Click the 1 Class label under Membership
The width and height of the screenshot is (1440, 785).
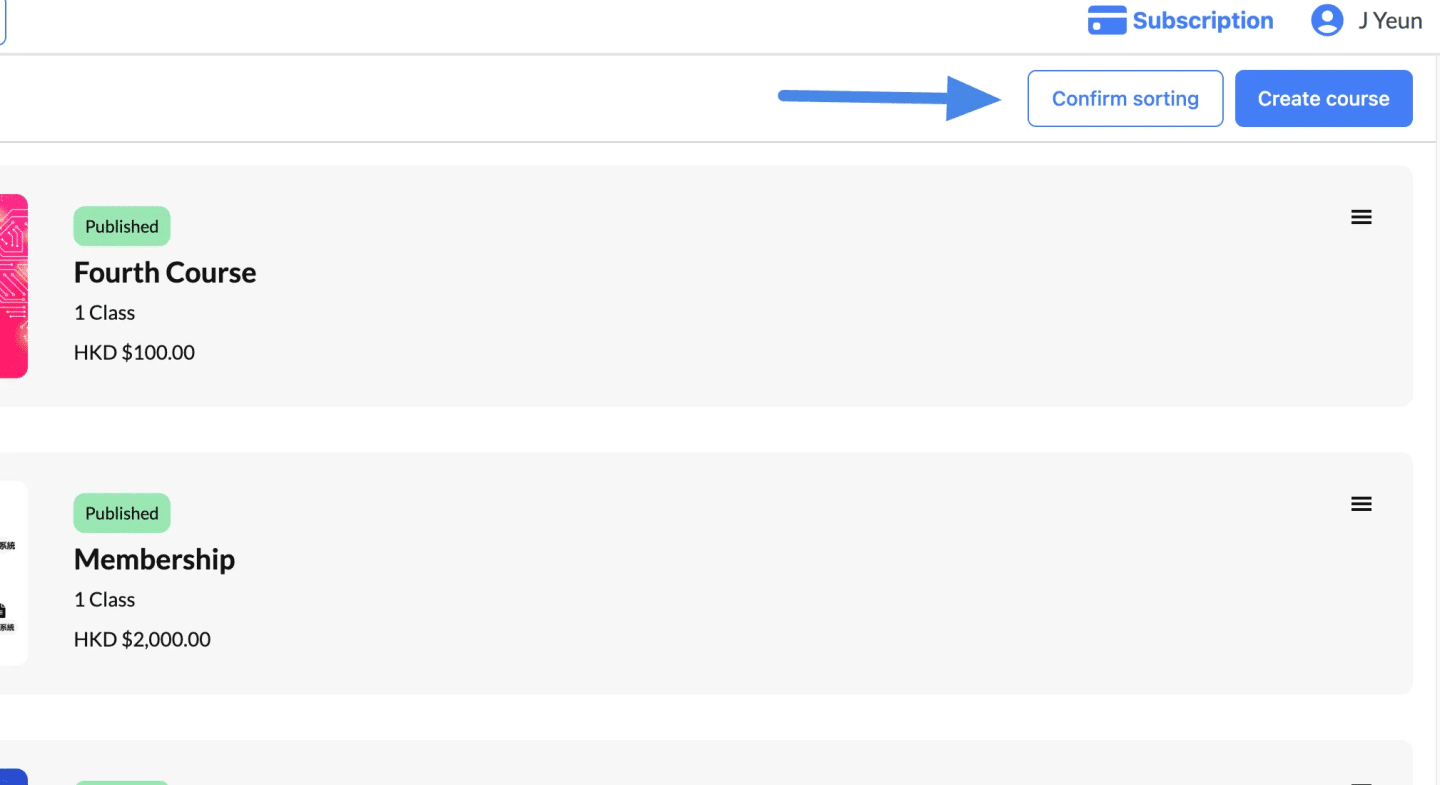tap(104, 600)
